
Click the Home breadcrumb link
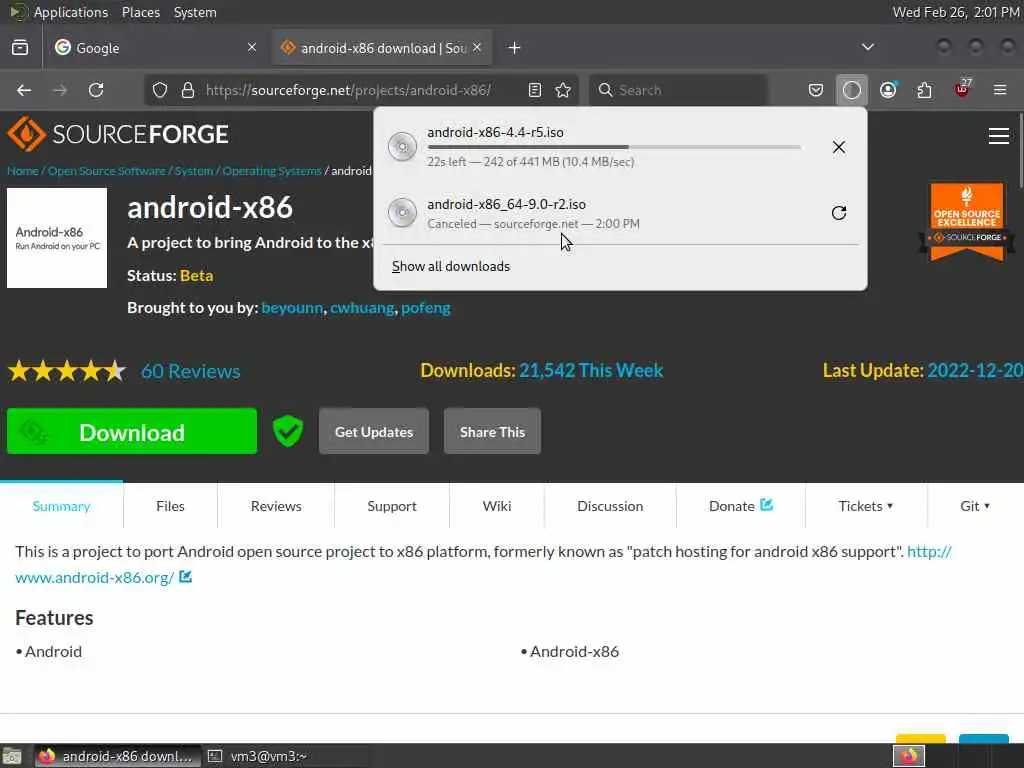(x=23, y=171)
